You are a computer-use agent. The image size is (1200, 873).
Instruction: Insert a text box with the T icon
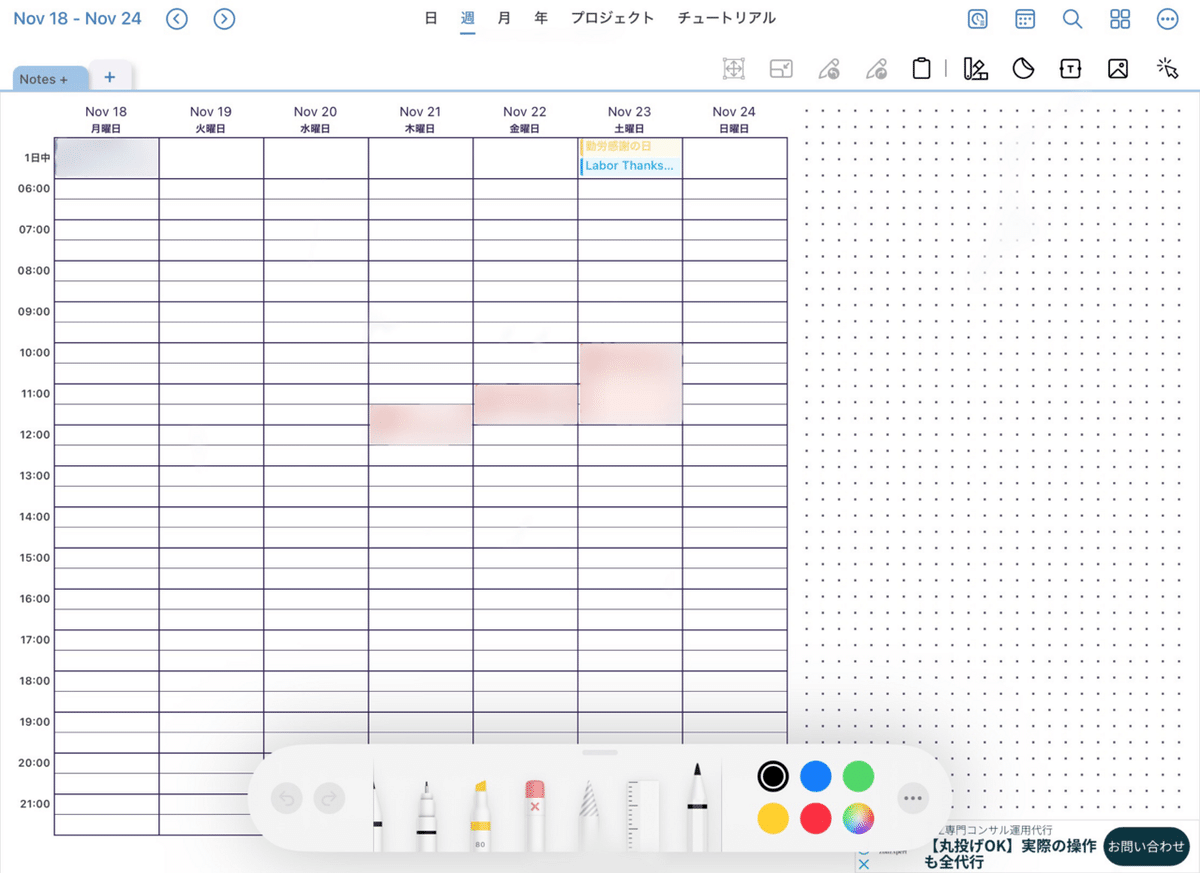coord(1070,68)
